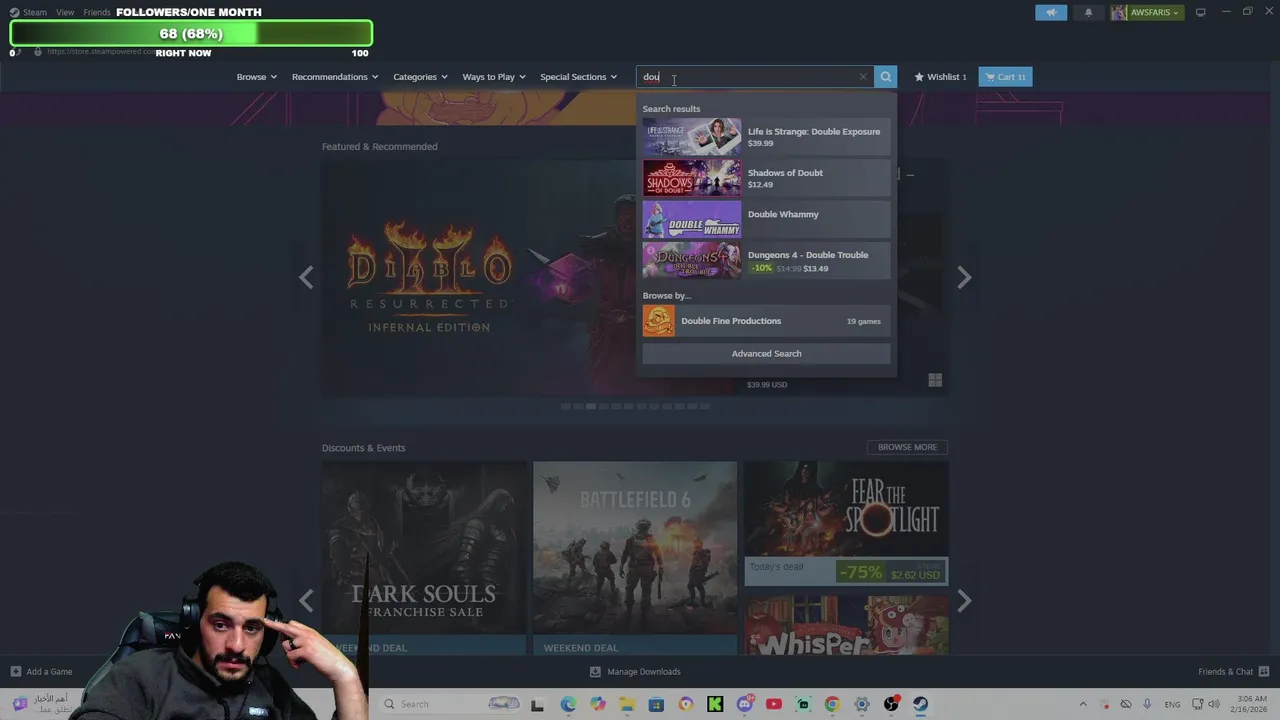The height and width of the screenshot is (720, 1280).
Task: Open Microsoft Edge from the taskbar
Action: click(x=568, y=704)
